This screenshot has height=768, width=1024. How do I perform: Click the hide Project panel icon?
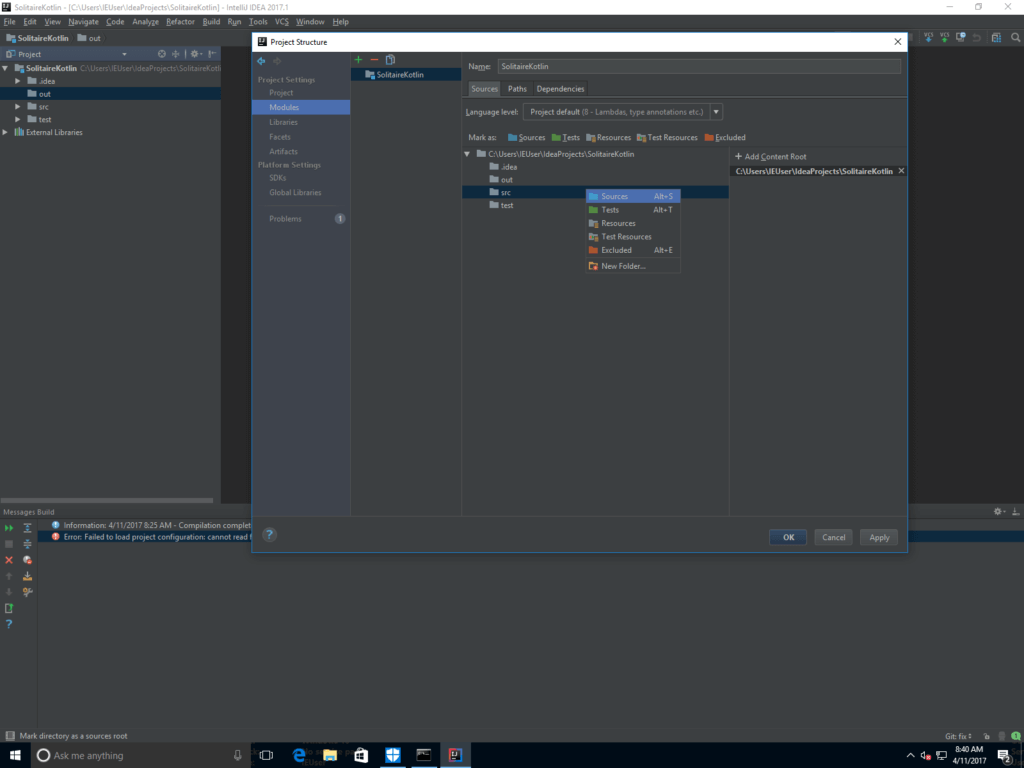click(x=212, y=54)
